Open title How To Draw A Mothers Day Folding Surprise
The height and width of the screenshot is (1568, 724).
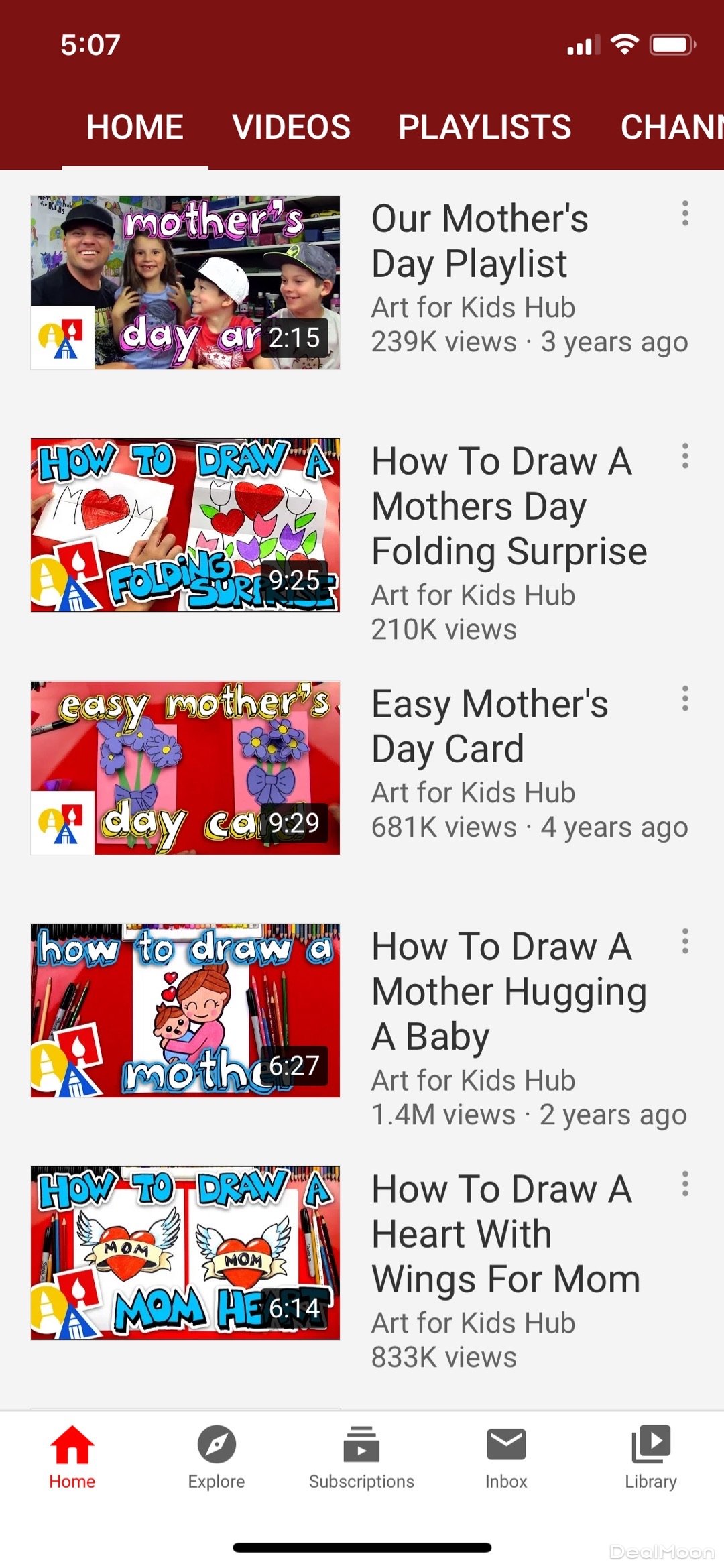pyautogui.click(x=509, y=506)
